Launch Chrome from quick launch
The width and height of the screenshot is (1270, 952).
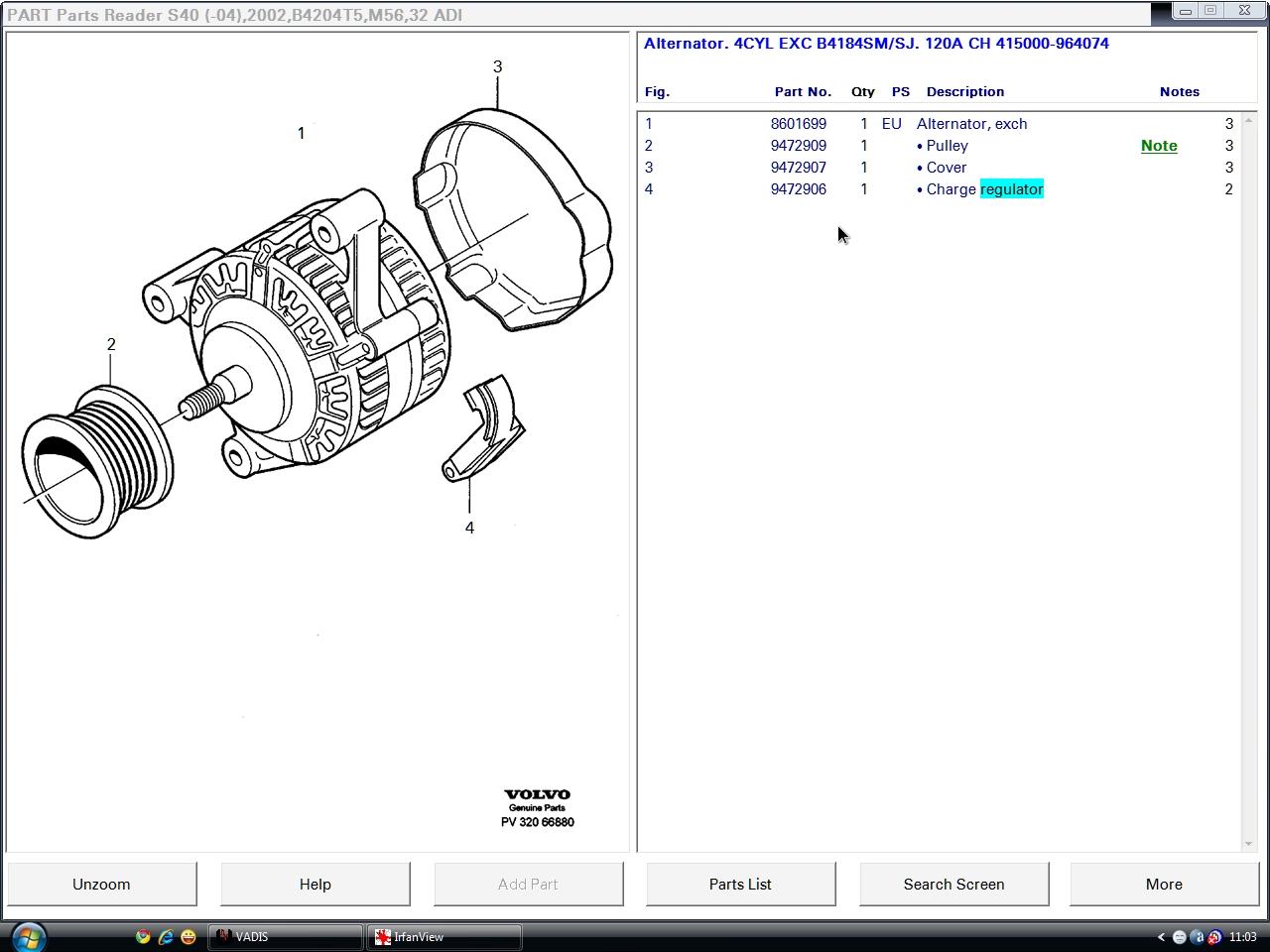(143, 936)
